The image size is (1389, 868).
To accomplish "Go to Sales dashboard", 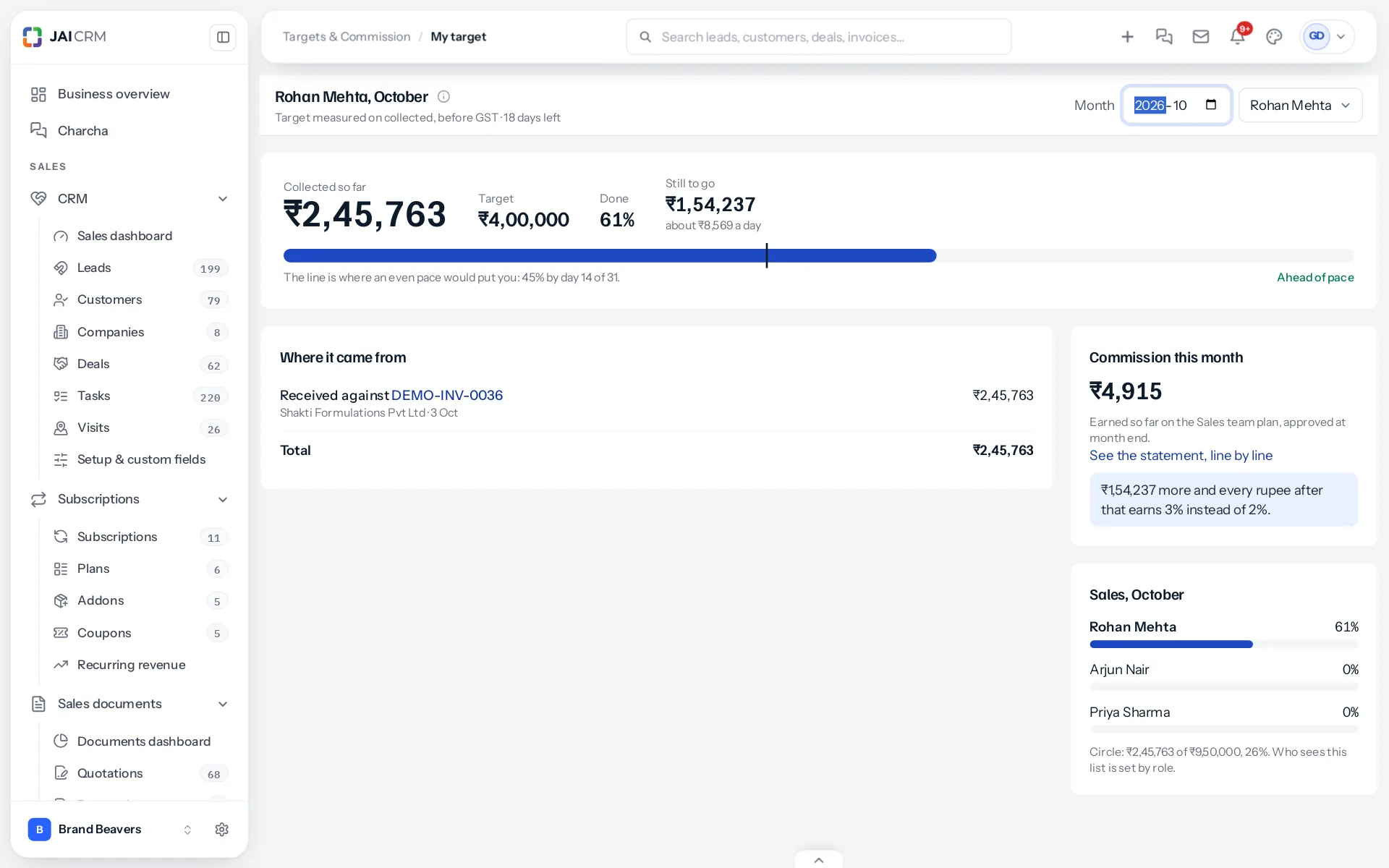I will [141, 236].
